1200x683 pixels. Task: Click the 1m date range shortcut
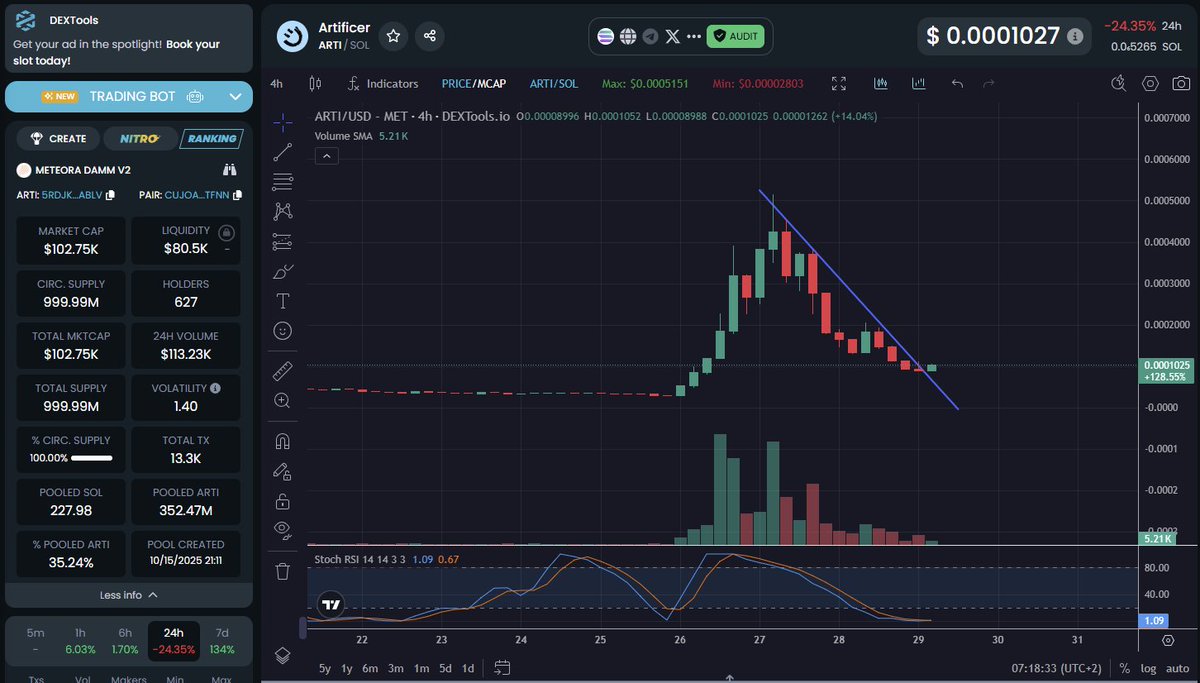421,668
